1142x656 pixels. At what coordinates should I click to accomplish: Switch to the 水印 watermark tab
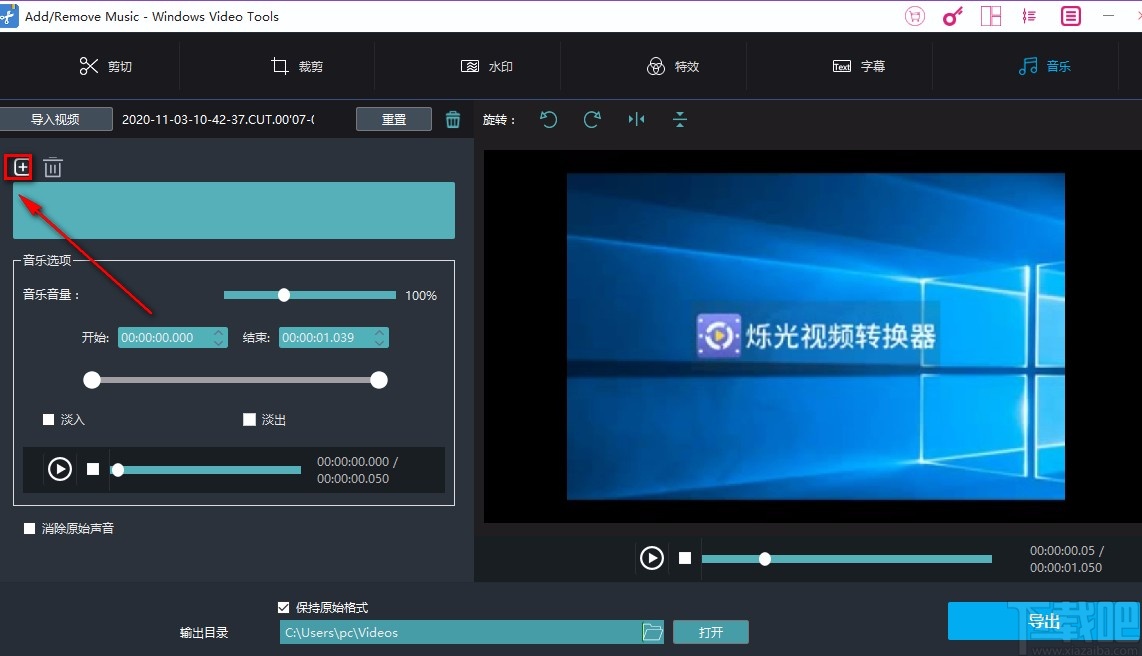487,66
